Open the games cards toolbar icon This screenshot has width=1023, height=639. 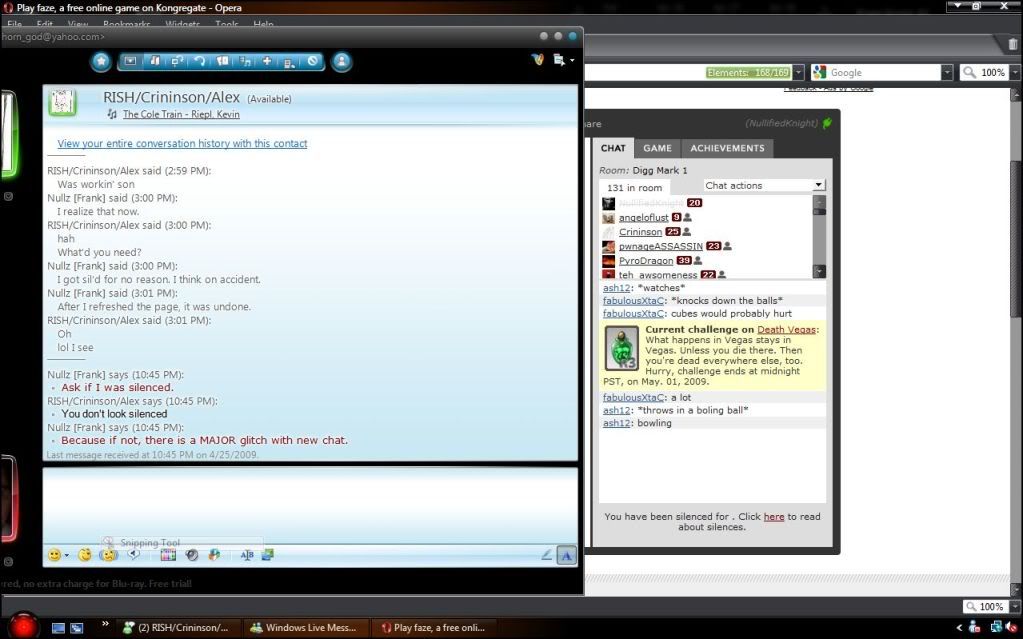[x=222, y=61]
